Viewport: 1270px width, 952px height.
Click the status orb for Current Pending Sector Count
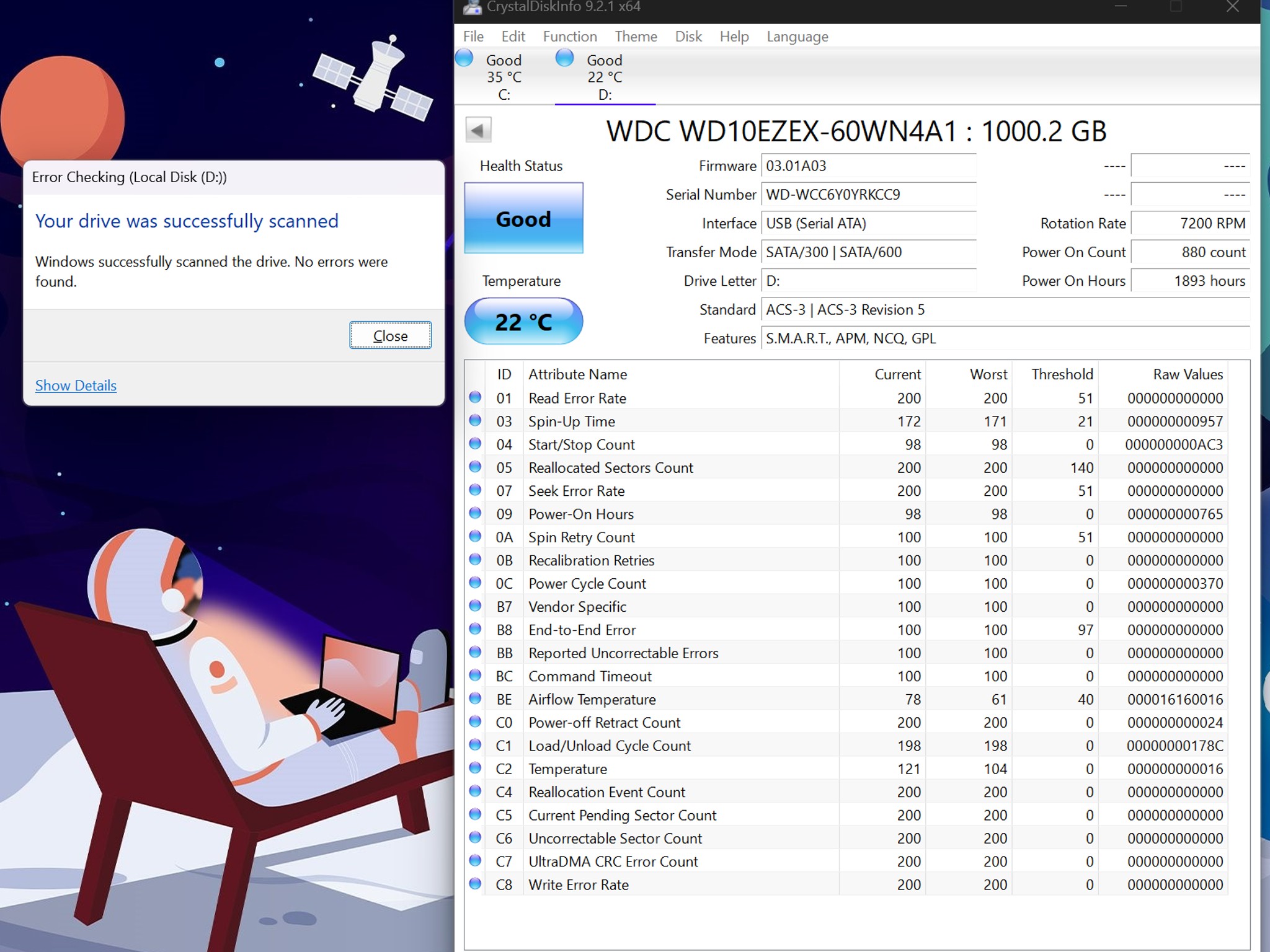[475, 814]
